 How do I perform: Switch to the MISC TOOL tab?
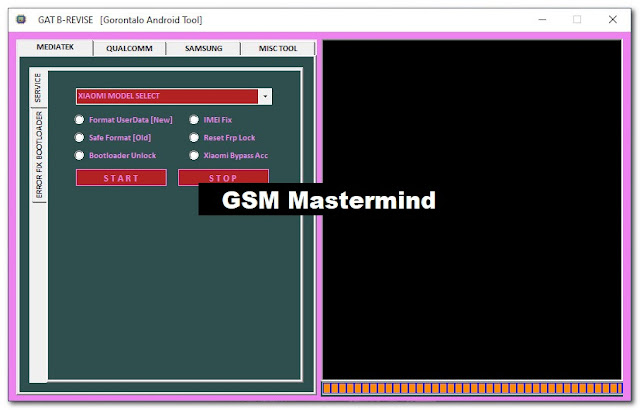pyautogui.click(x=278, y=48)
